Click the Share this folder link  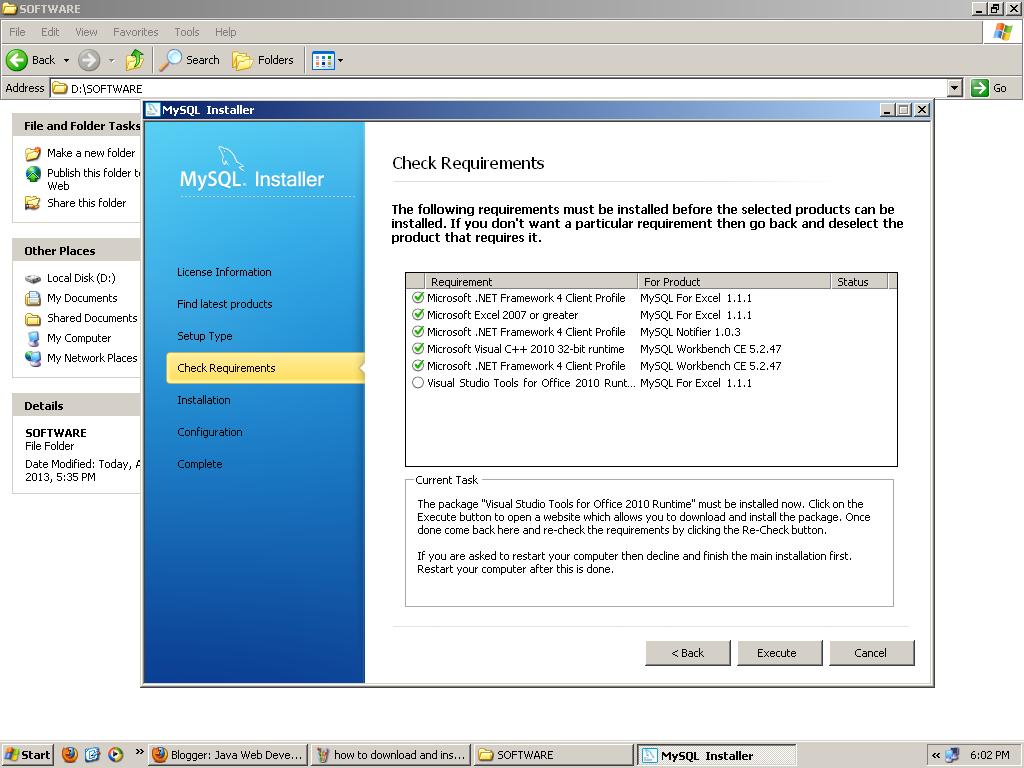(88, 203)
